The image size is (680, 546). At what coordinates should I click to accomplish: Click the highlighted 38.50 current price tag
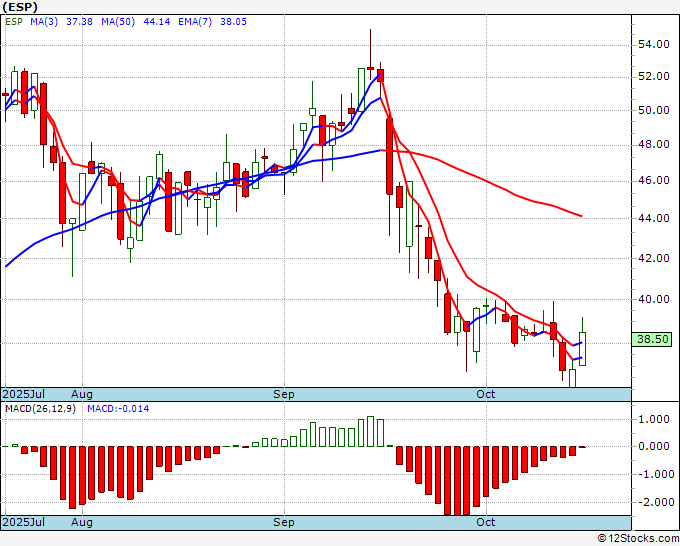pos(652,339)
